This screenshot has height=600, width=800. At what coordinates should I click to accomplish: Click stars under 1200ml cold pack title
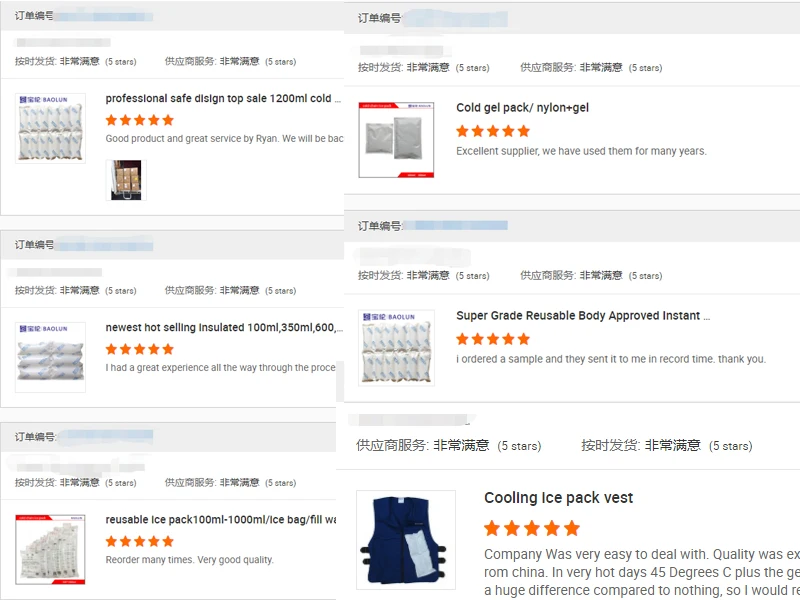(140, 120)
